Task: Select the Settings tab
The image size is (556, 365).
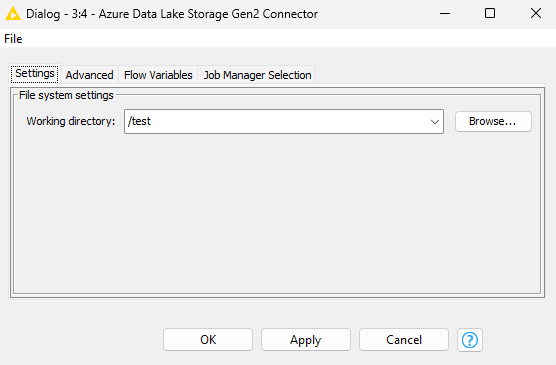Action: [x=35, y=74]
